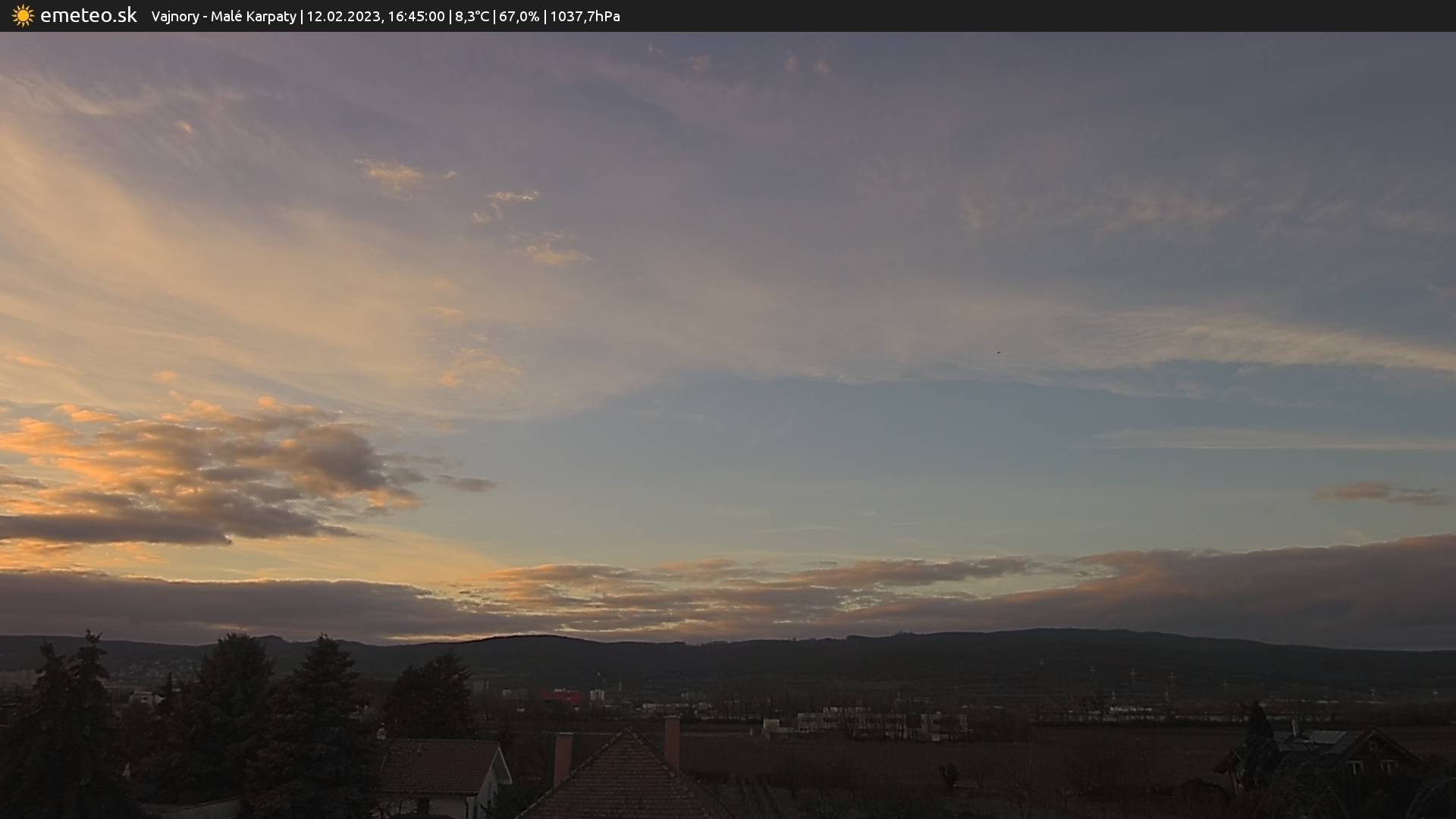The image size is (1456, 819).
Task: Click the Vajnory - Malé Karpaty location label
Action: click(224, 17)
